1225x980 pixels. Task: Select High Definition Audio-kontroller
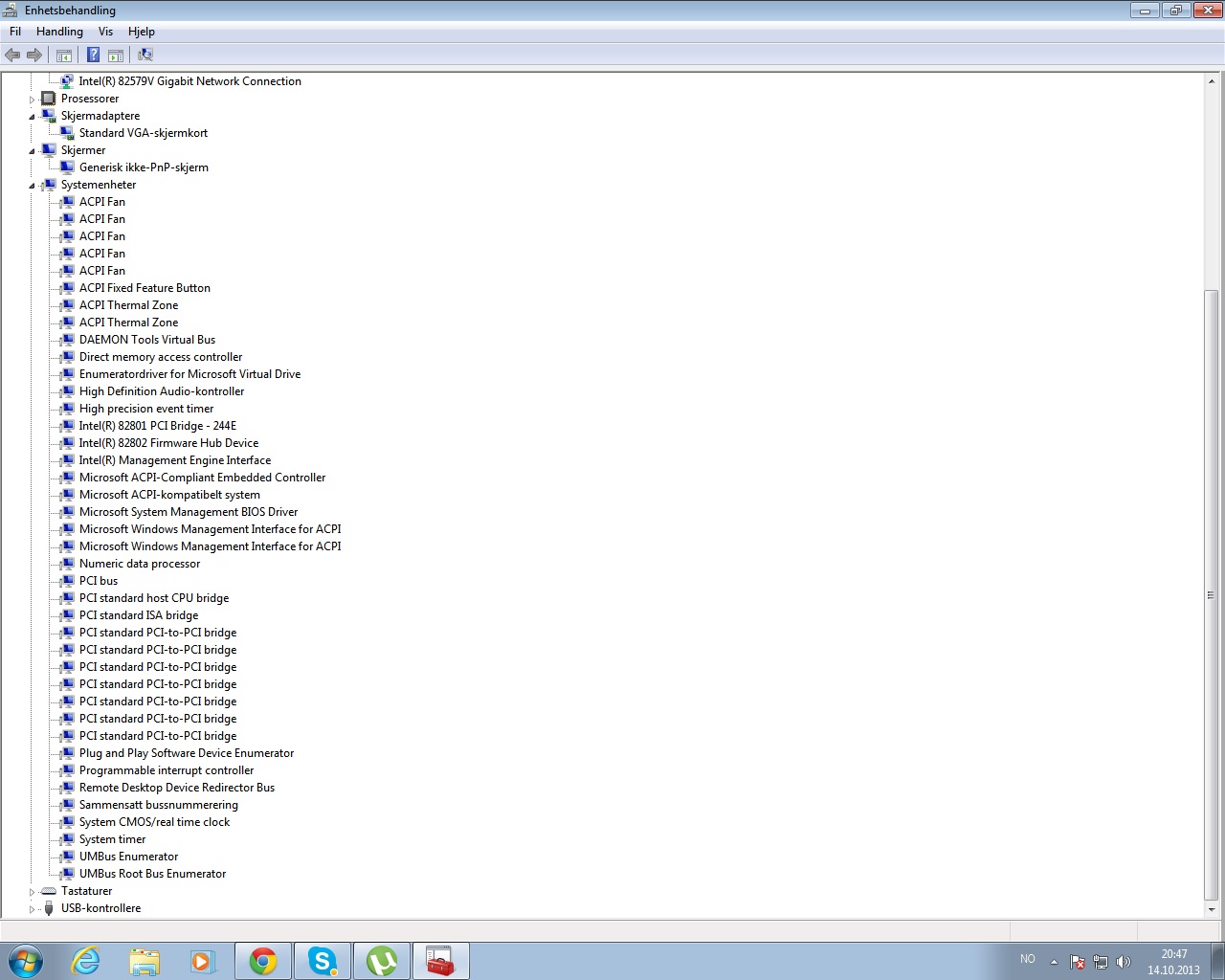[162, 391]
